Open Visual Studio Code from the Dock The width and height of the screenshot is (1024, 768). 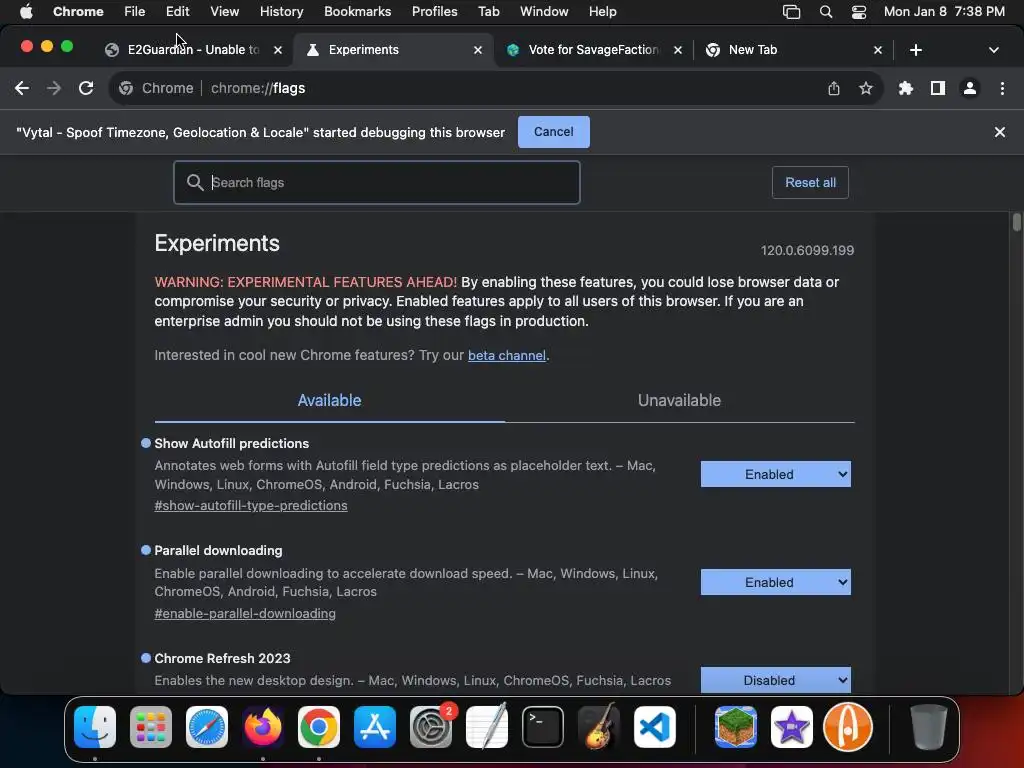654,726
